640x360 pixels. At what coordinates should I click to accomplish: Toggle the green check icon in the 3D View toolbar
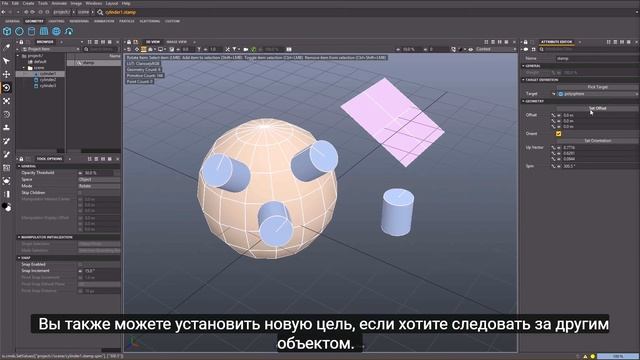point(253,49)
